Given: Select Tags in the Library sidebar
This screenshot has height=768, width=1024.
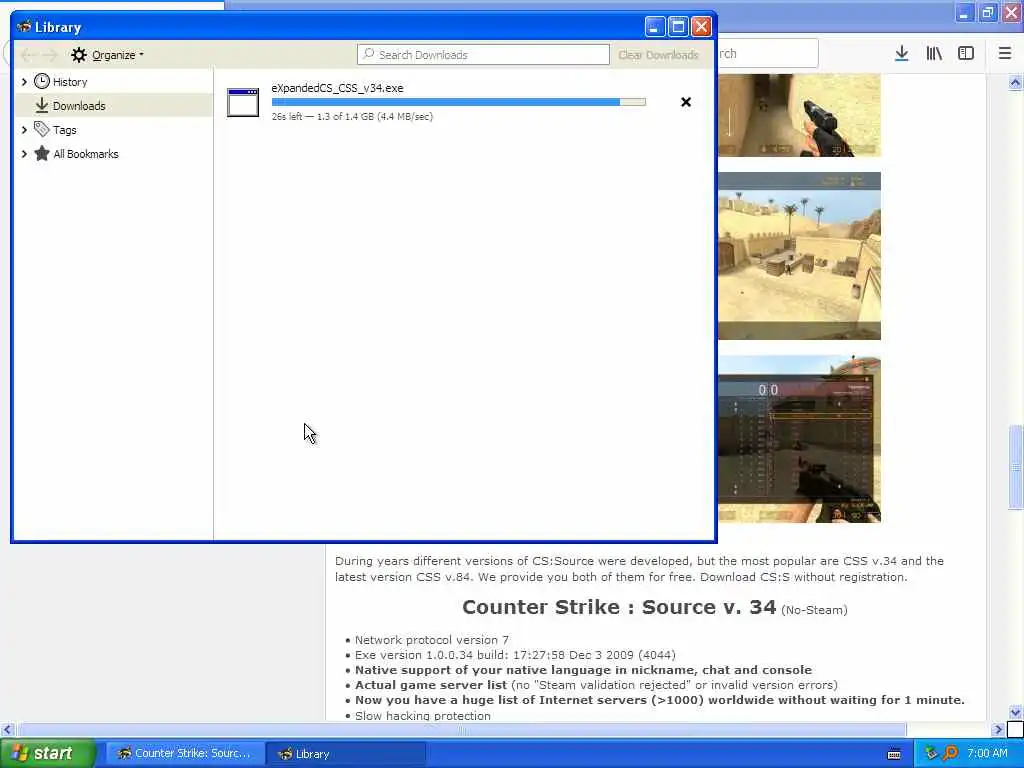Looking at the screenshot, I should click(x=65, y=130).
